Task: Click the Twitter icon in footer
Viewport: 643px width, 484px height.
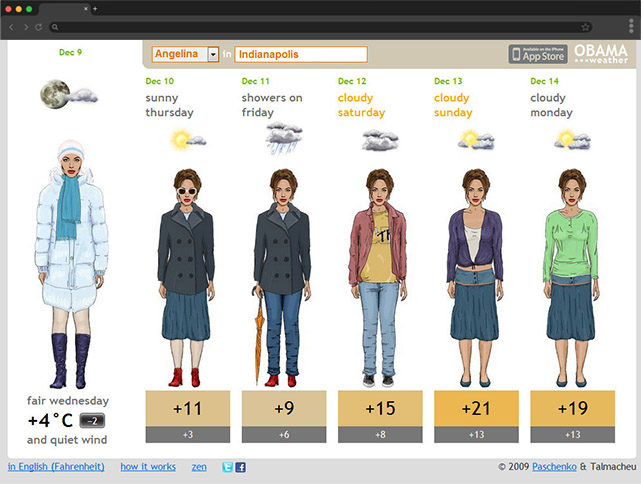Action: (227, 467)
